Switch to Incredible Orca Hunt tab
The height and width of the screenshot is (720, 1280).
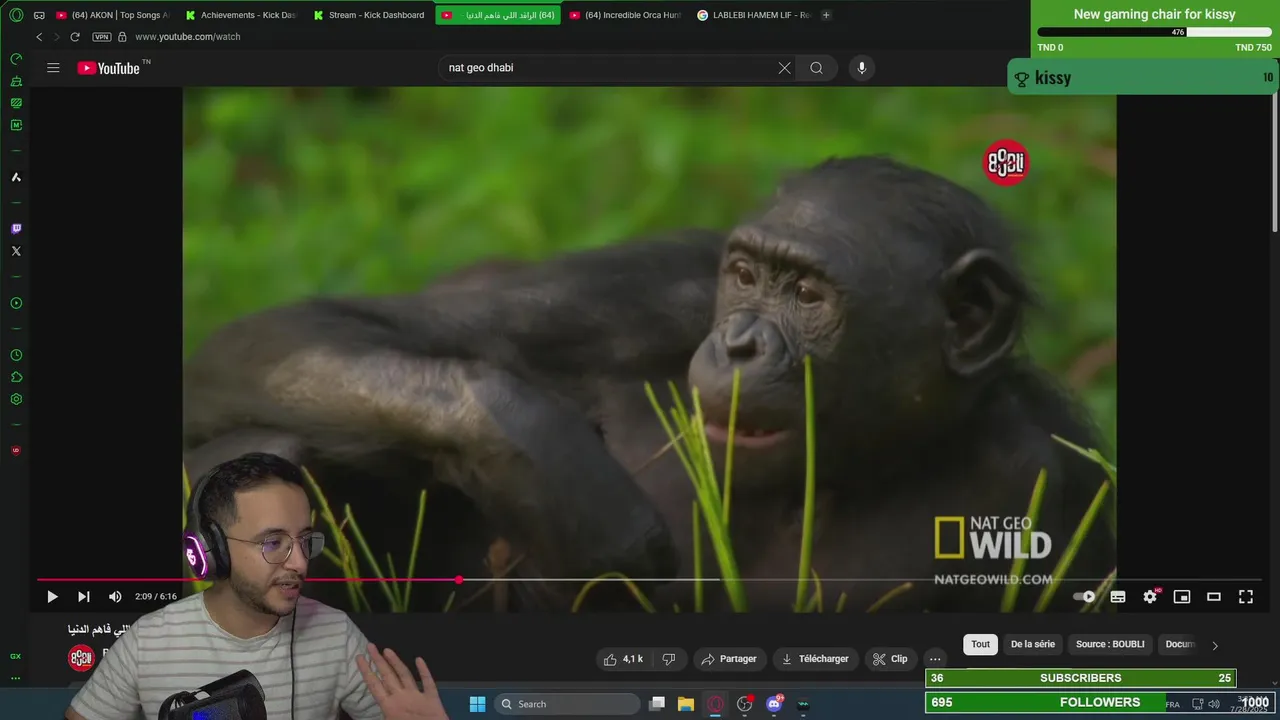coord(625,15)
